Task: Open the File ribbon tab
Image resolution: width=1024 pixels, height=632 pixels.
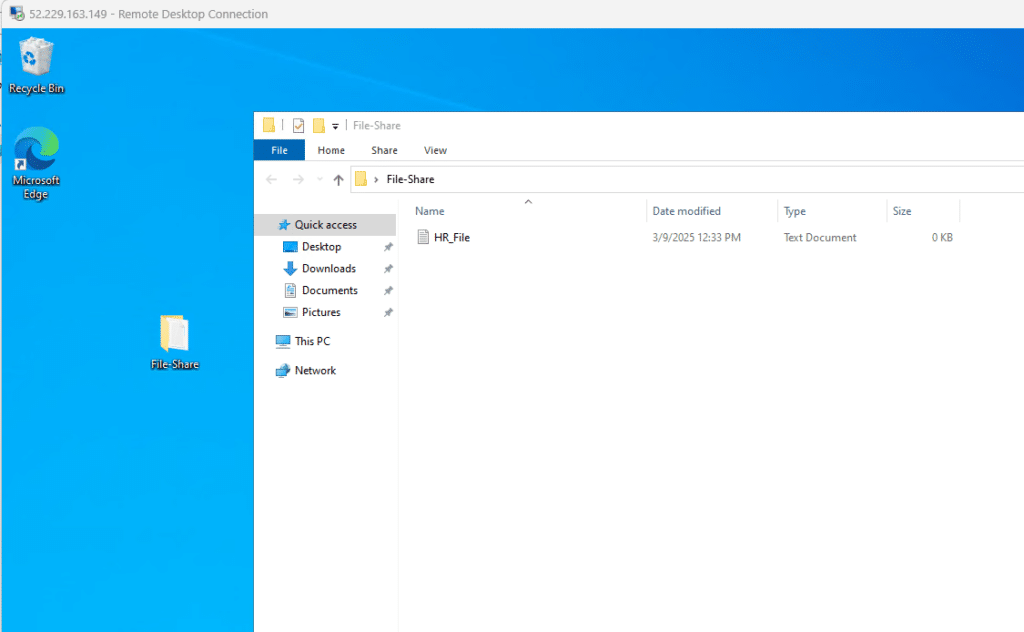Action: [279, 150]
